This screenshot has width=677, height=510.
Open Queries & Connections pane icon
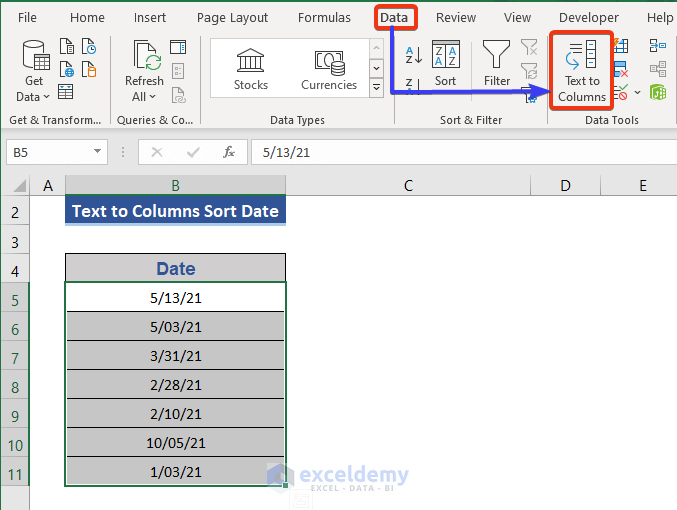[178, 47]
